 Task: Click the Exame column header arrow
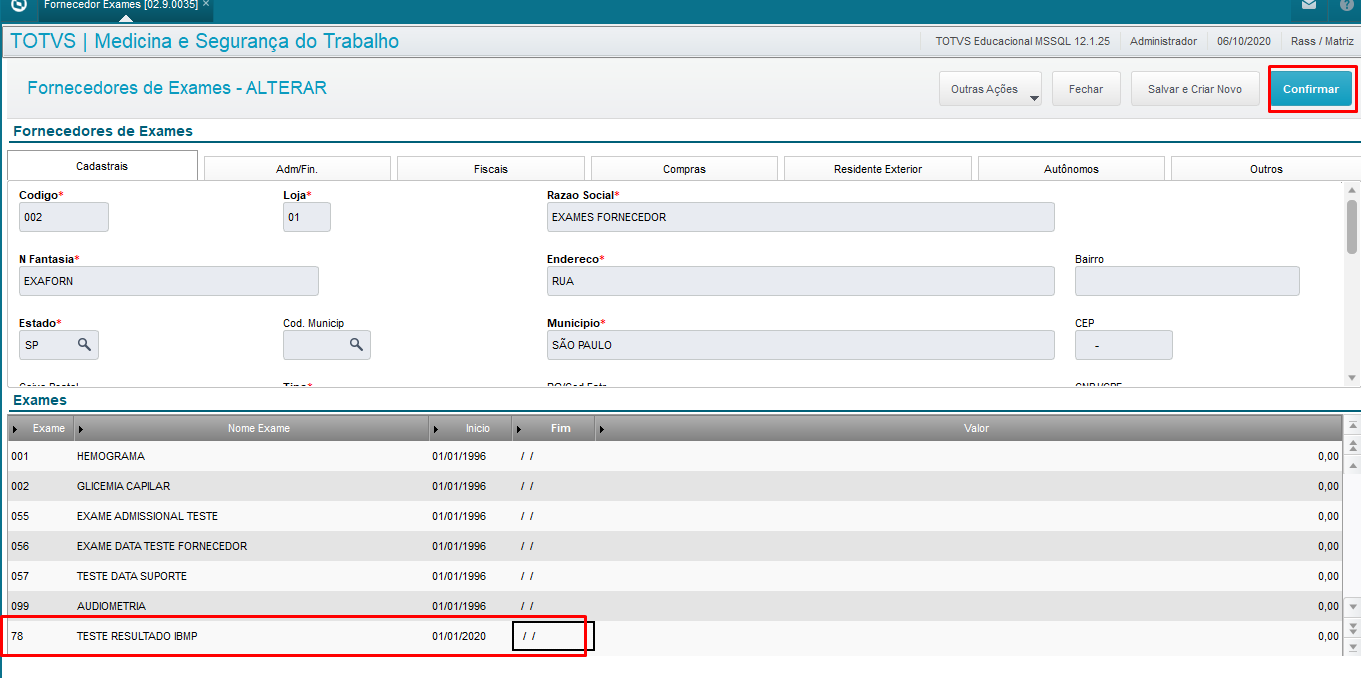[x=15, y=429]
